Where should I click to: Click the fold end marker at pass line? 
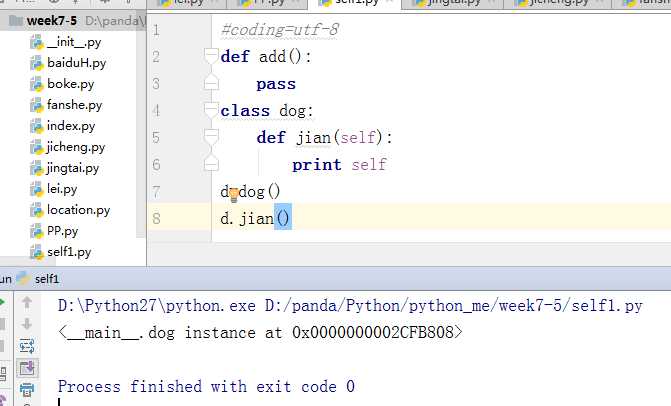(x=211, y=83)
